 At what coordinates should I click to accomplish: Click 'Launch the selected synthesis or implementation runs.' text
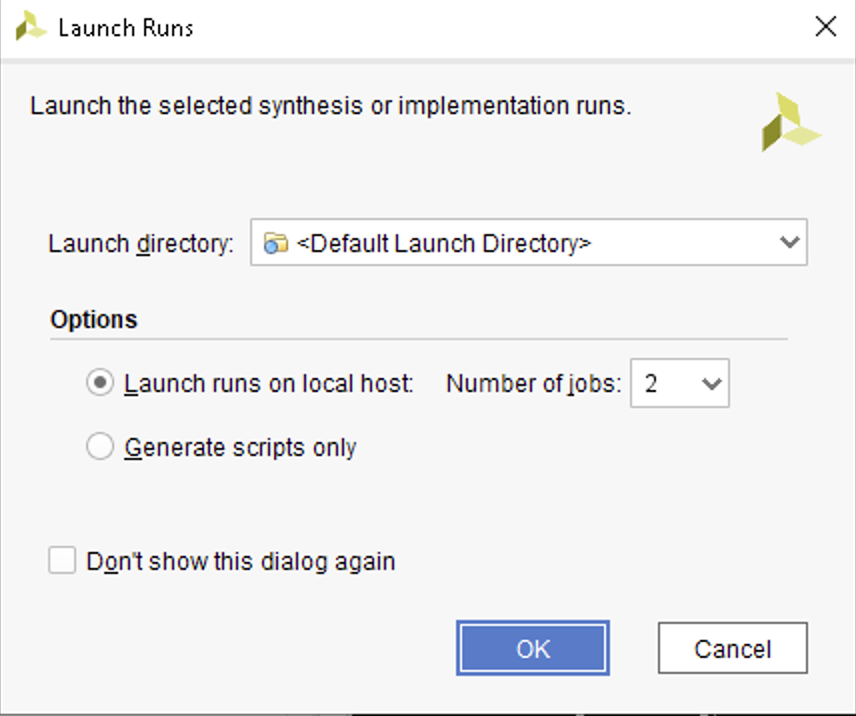point(330,106)
